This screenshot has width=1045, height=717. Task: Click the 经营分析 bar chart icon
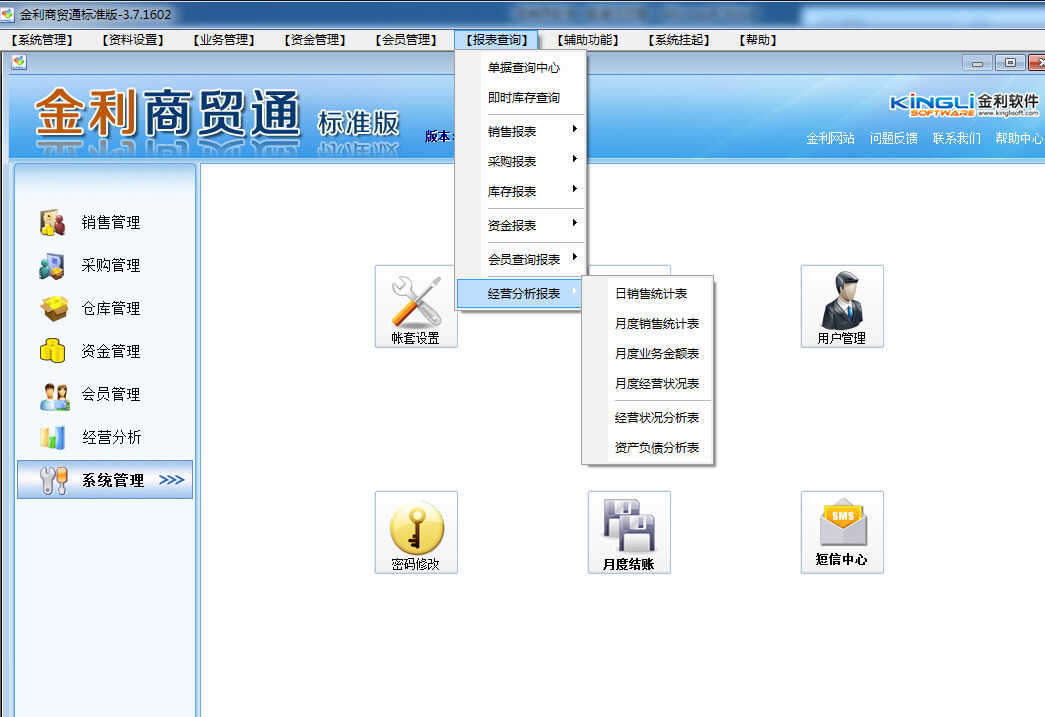pyautogui.click(x=53, y=437)
